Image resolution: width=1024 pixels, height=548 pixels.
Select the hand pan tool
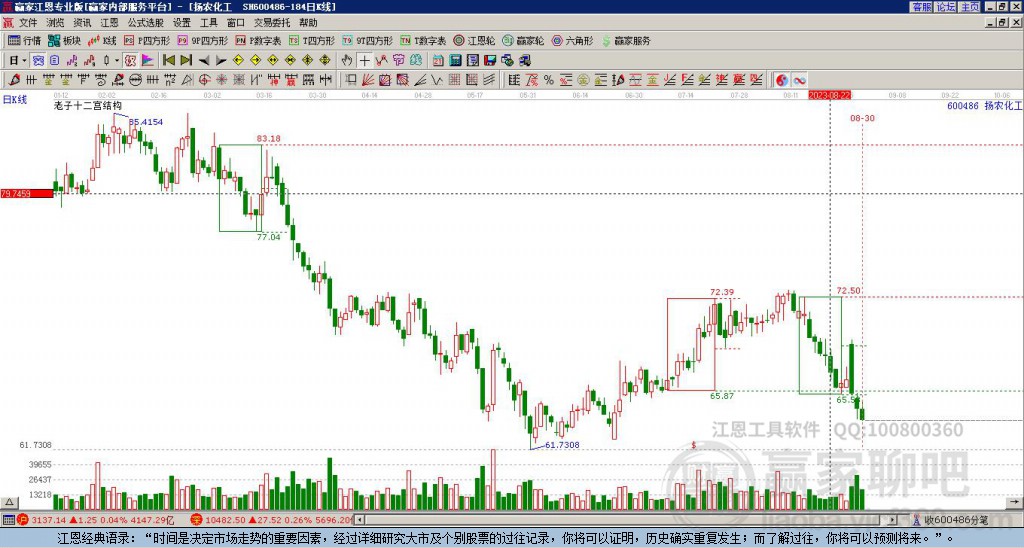(x=347, y=61)
